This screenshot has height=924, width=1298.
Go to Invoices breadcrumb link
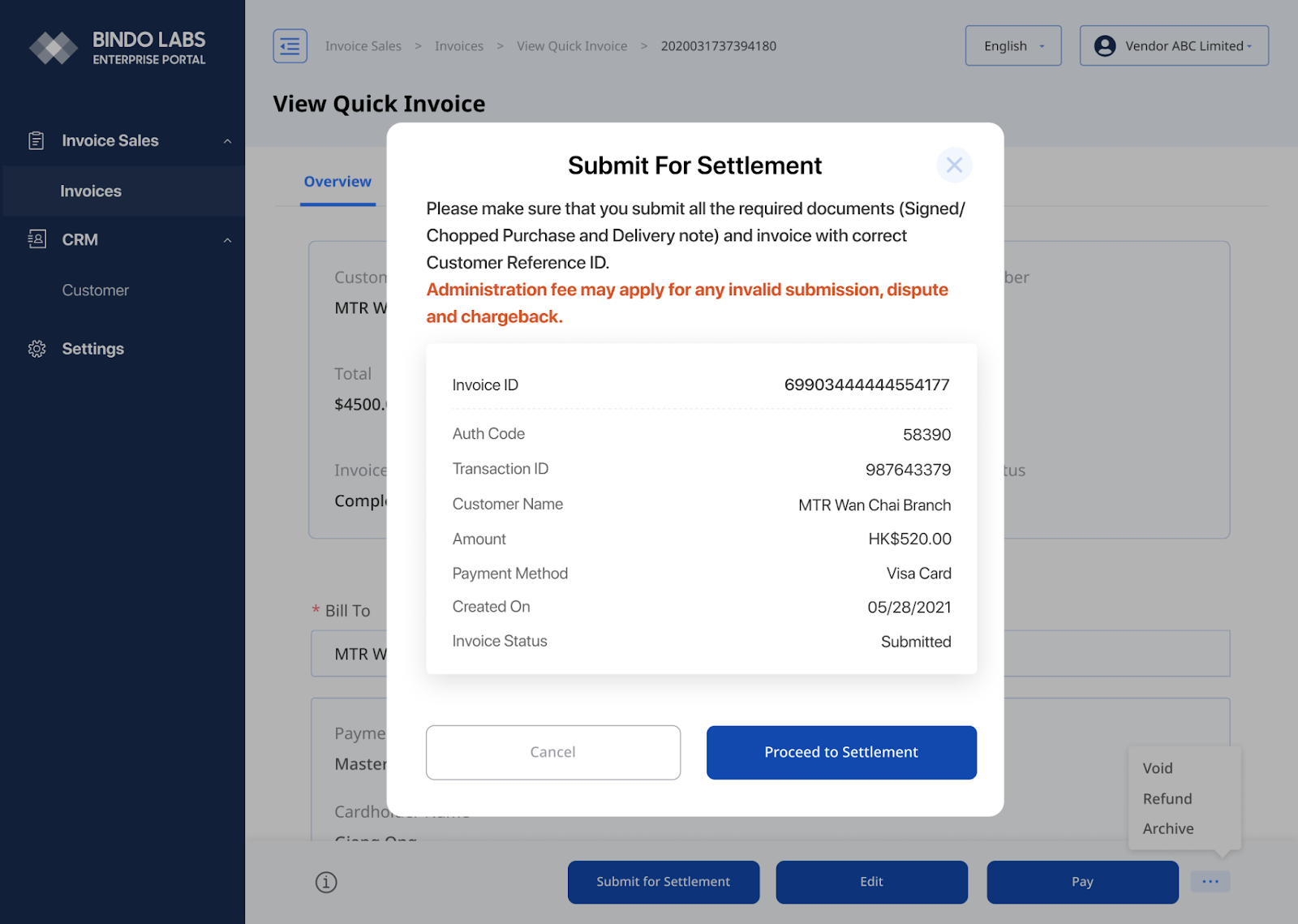(458, 46)
